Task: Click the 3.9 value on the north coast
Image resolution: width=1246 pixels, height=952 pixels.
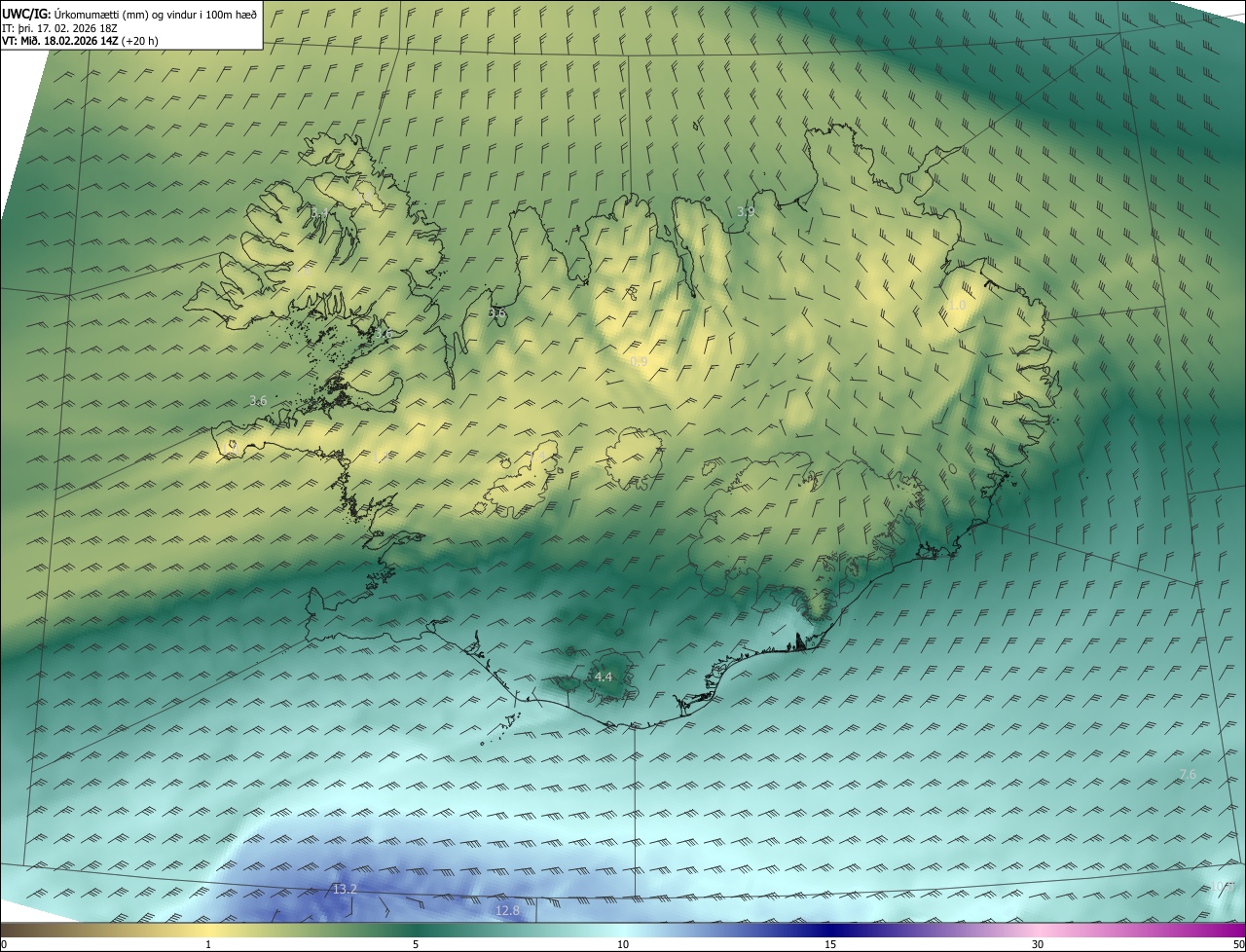Action: pyautogui.click(x=746, y=211)
